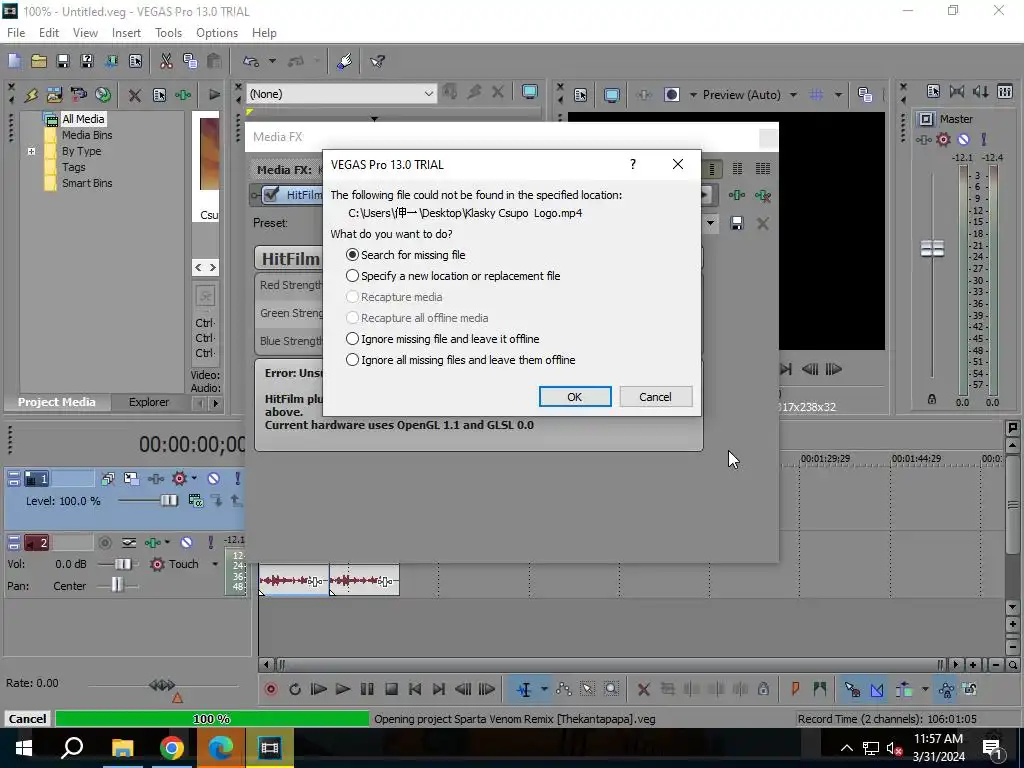This screenshot has width=1024, height=768.
Task: Open Touch automation mode dropdown on track 2
Action: click(215, 564)
